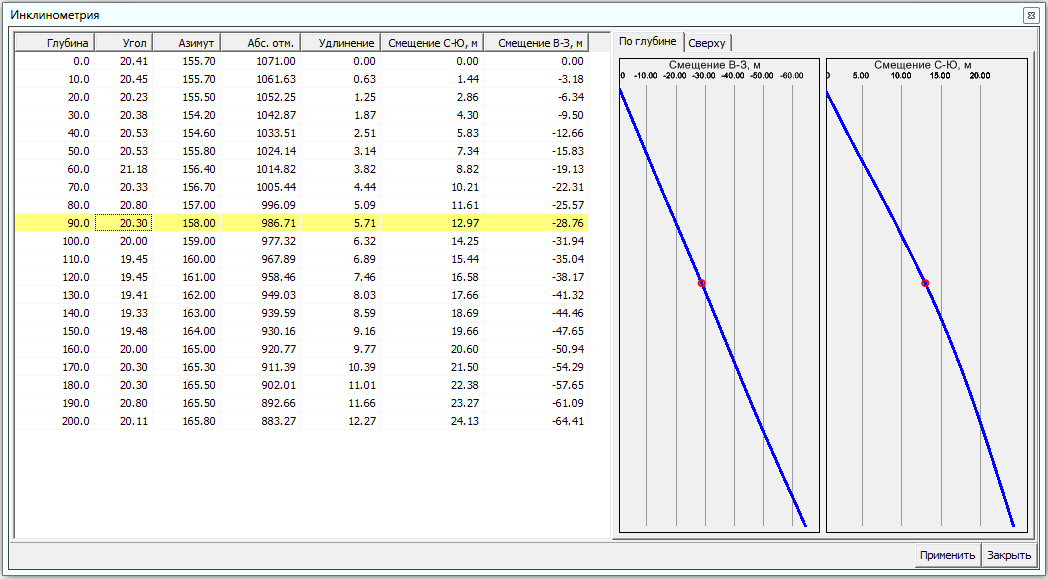This screenshot has height=579, width=1048.
Task: Click В-З offset value -50.94
Action: [567, 349]
